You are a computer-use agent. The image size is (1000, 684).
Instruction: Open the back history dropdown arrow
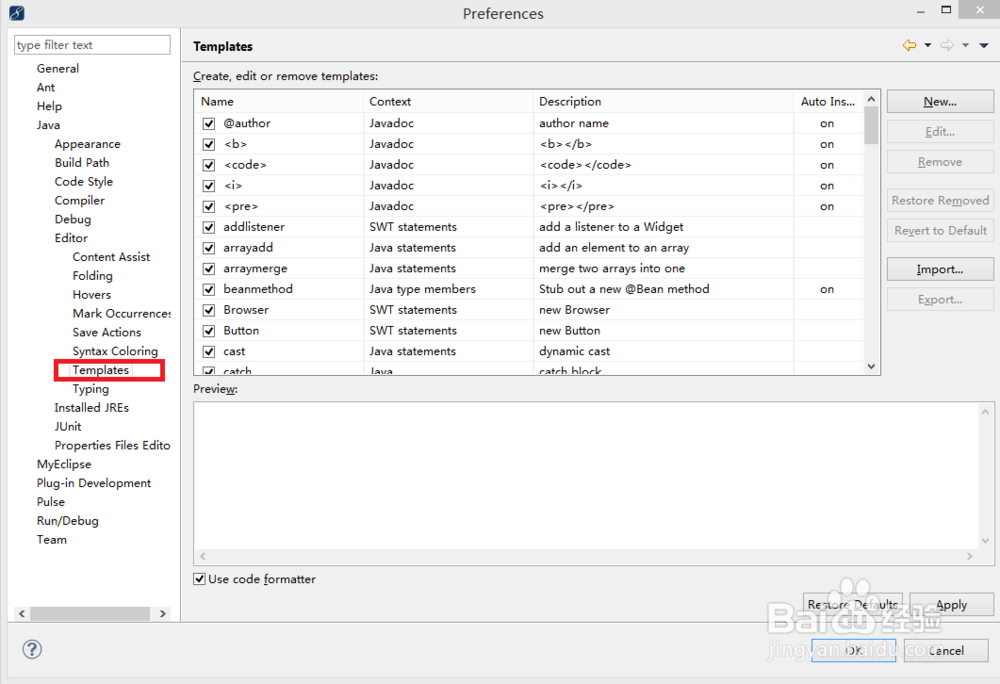(x=928, y=45)
